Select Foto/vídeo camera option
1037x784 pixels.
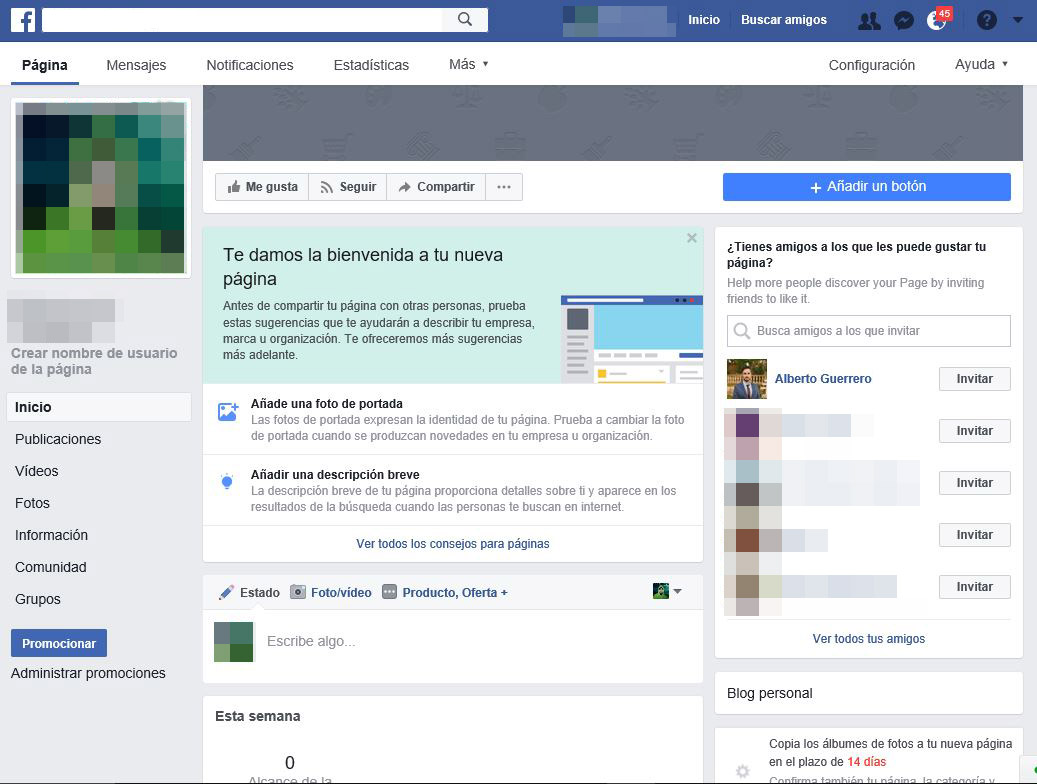click(331, 592)
